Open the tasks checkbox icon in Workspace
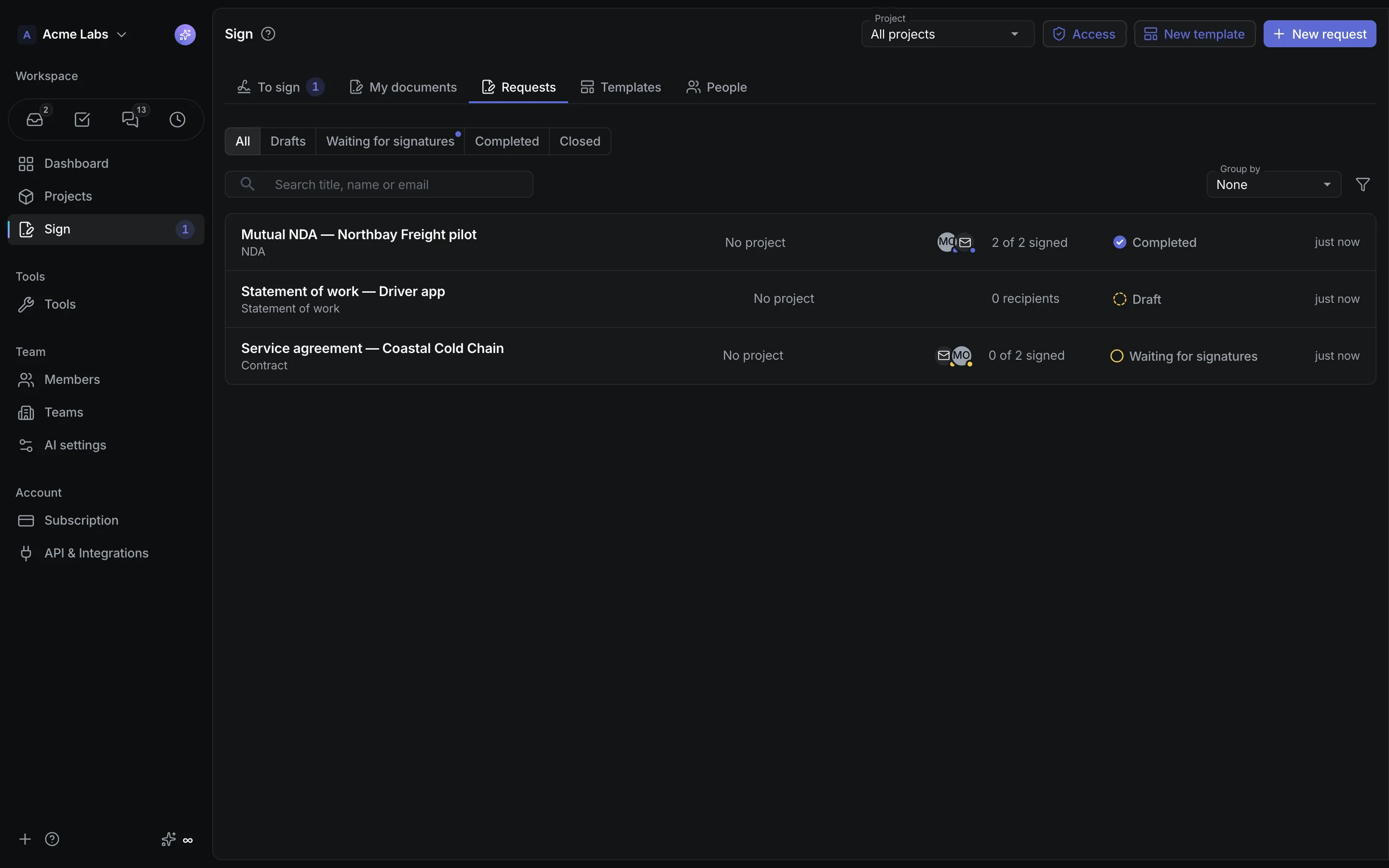Screen dimensions: 1389x868 coord(82,120)
